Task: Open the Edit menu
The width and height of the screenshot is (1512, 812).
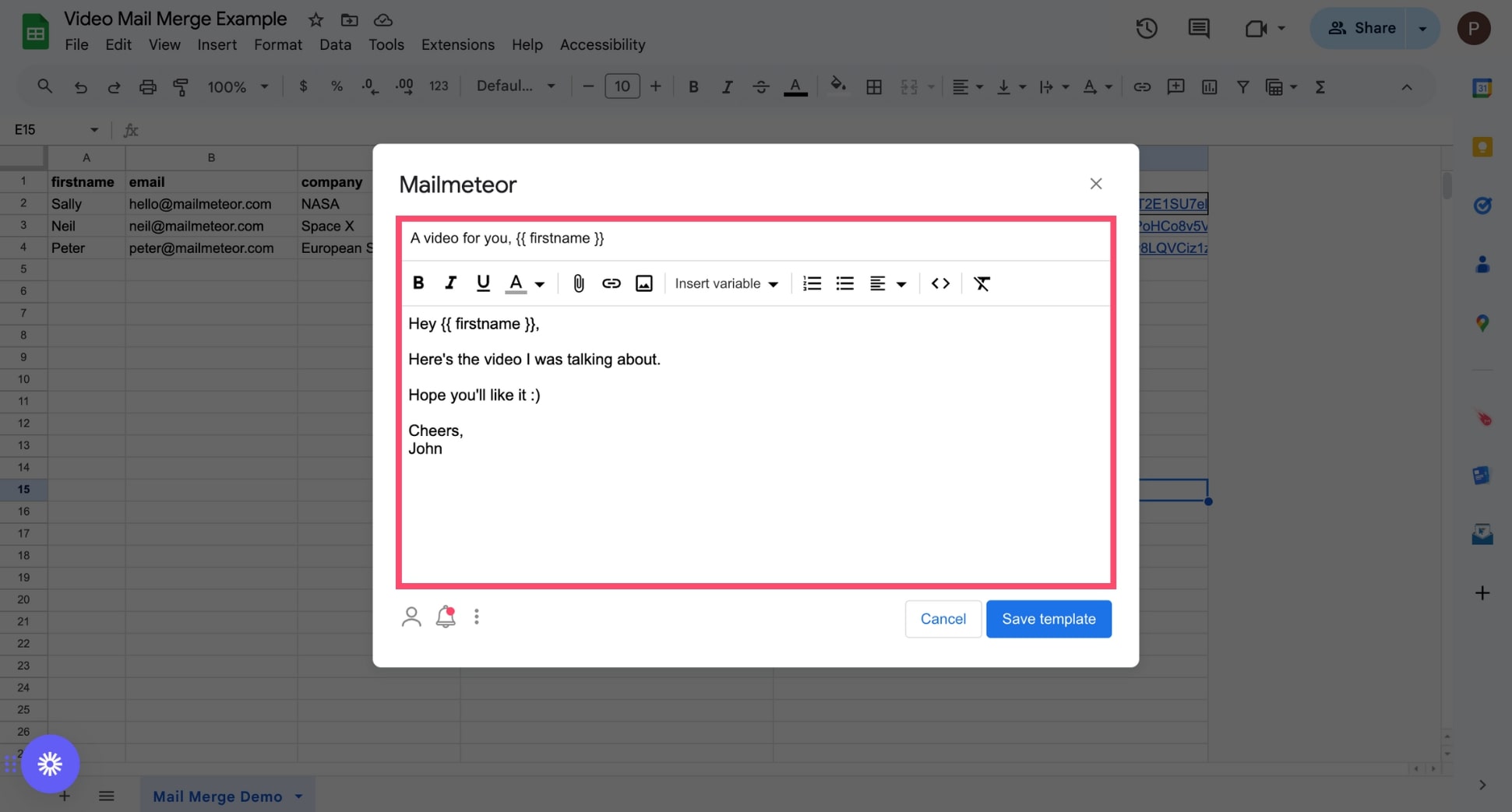Action: click(118, 45)
